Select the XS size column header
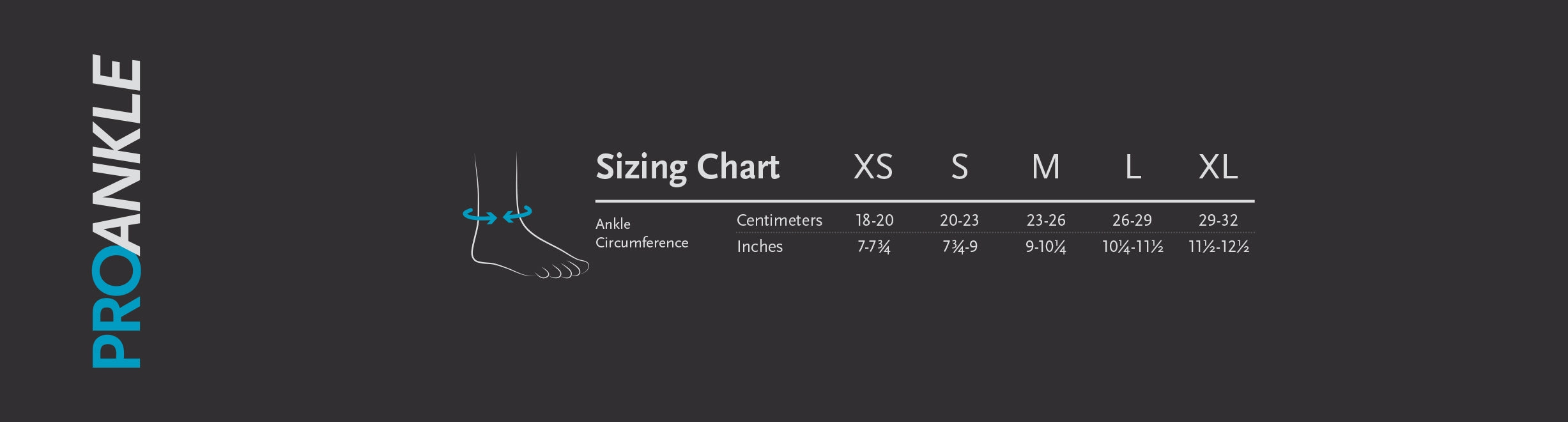This screenshot has width=1568, height=422. click(x=873, y=167)
